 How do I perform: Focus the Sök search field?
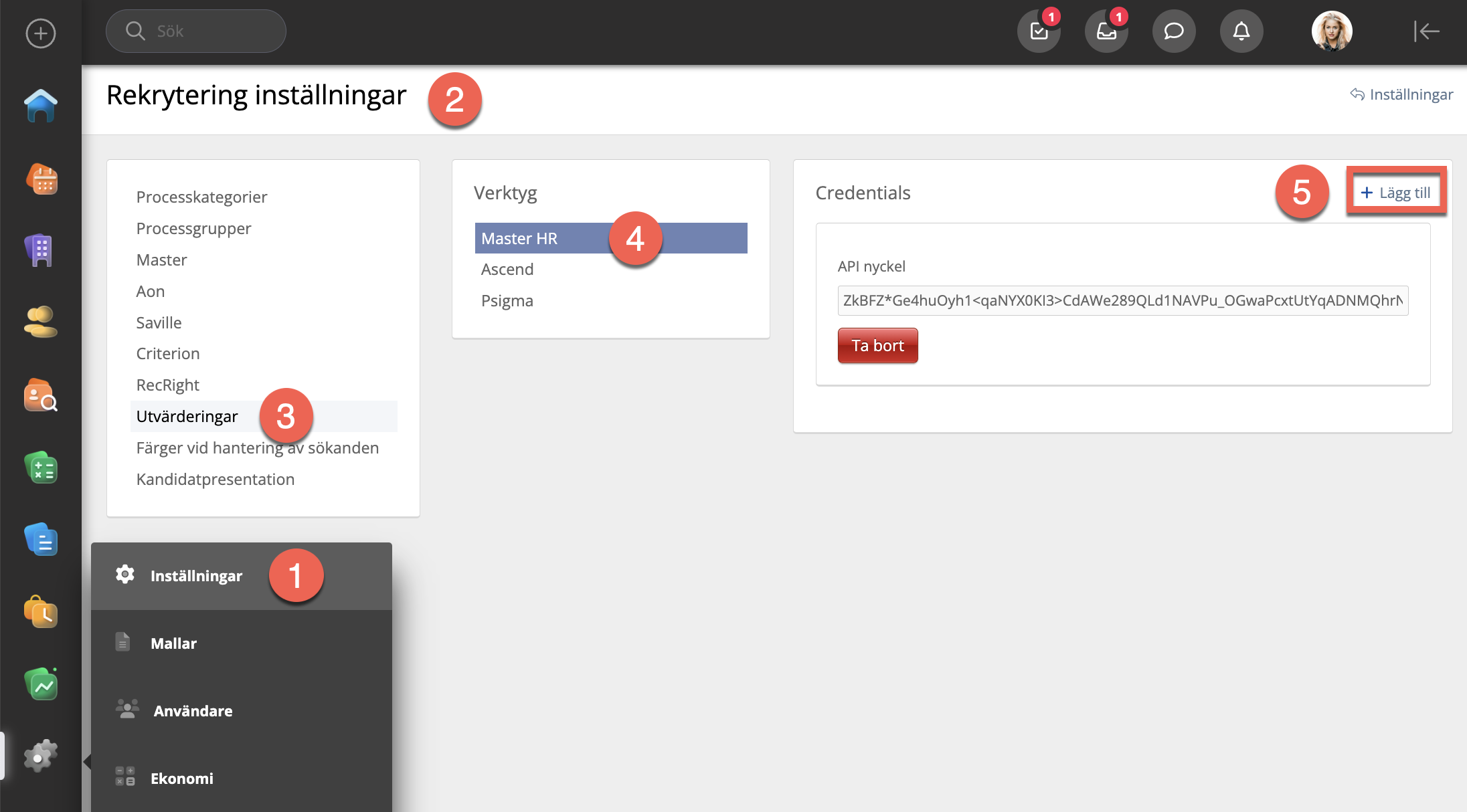pyautogui.click(x=196, y=31)
